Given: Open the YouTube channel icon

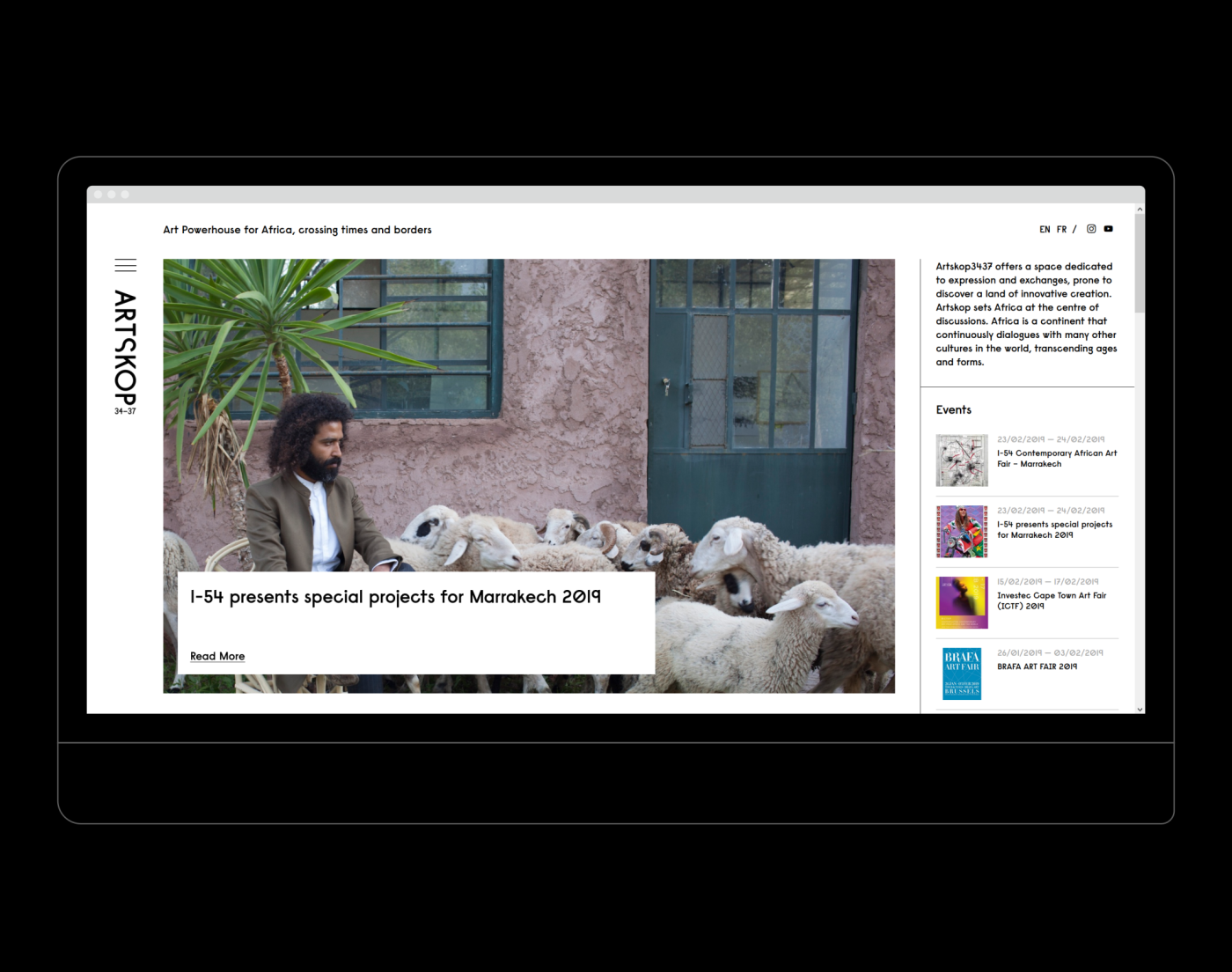Looking at the screenshot, I should click(x=1108, y=229).
